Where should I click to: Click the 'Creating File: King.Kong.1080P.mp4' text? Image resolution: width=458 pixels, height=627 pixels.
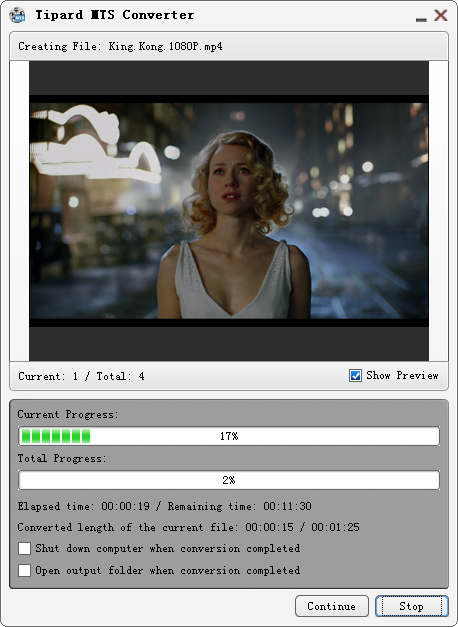tap(120, 46)
